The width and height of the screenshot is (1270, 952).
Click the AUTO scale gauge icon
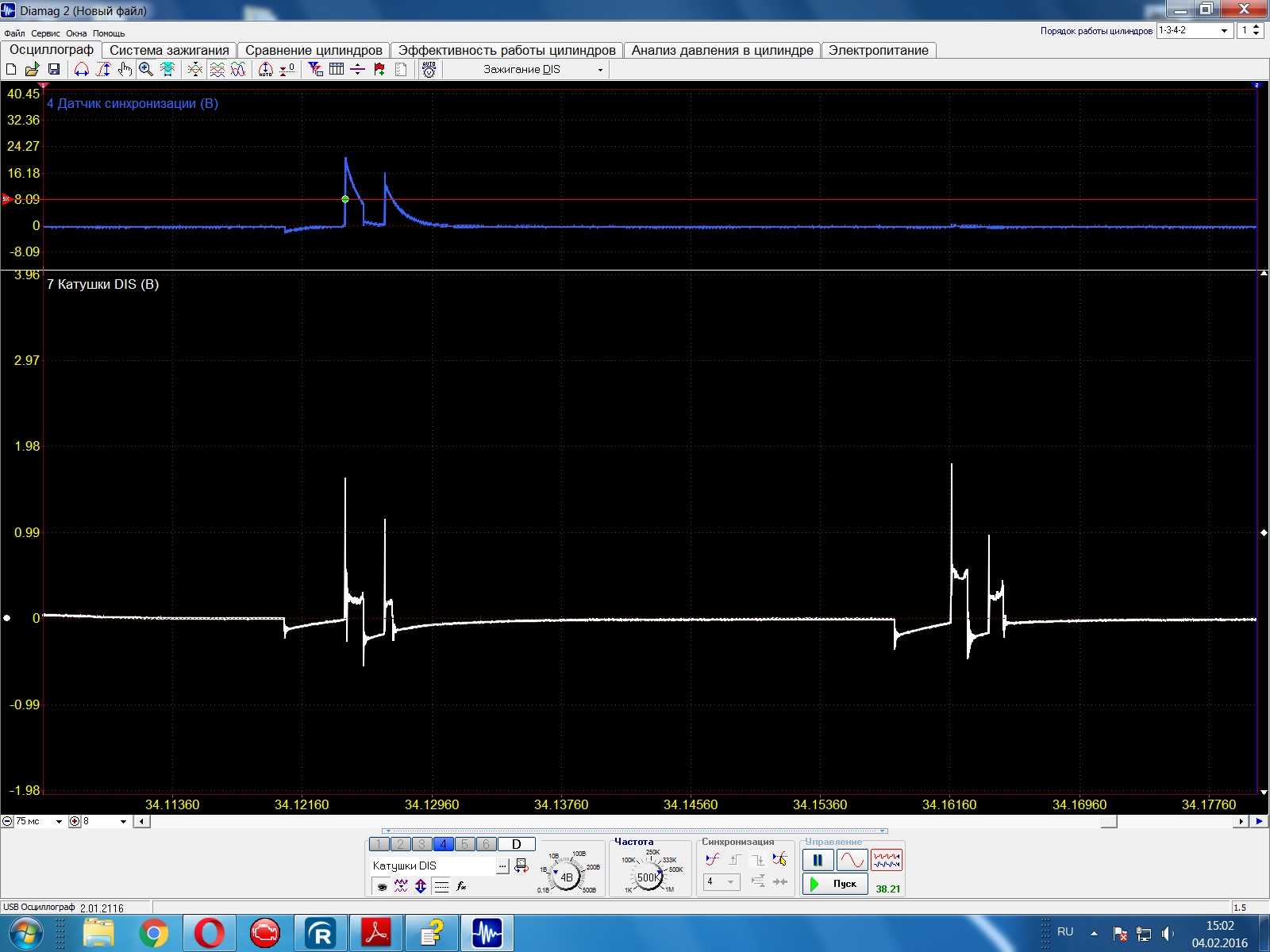(266, 70)
